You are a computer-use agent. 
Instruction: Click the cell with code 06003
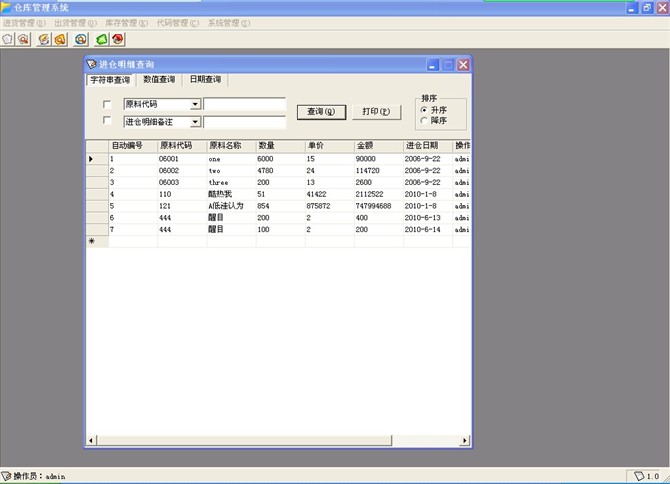click(x=182, y=182)
